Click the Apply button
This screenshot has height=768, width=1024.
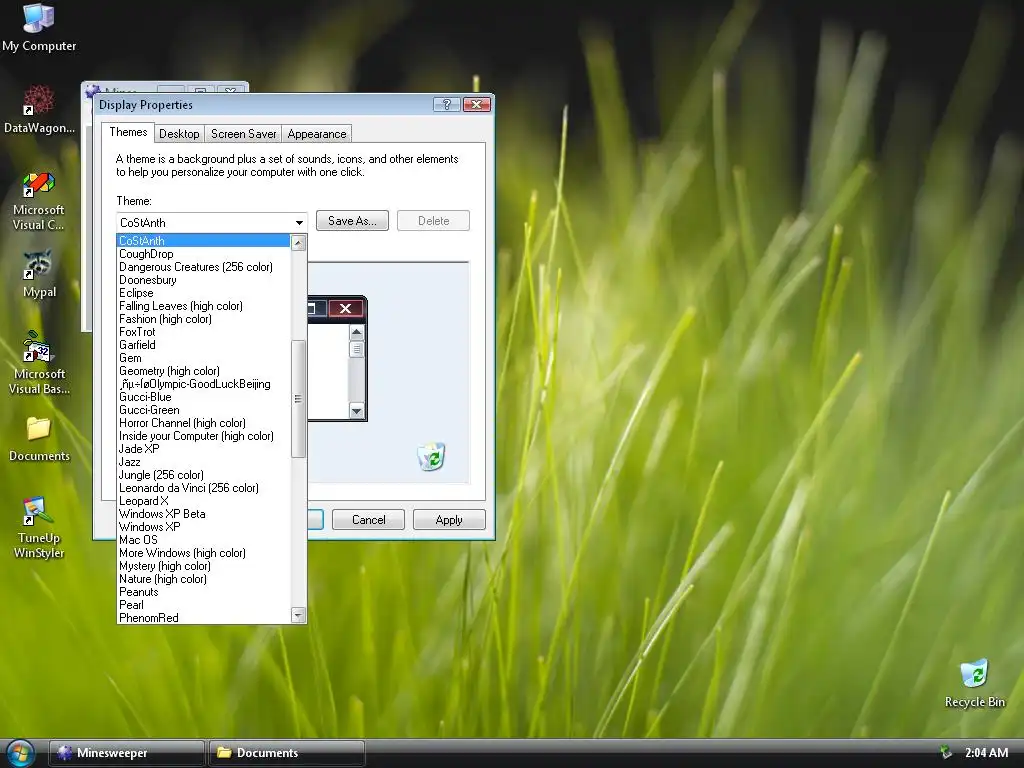[x=449, y=520]
